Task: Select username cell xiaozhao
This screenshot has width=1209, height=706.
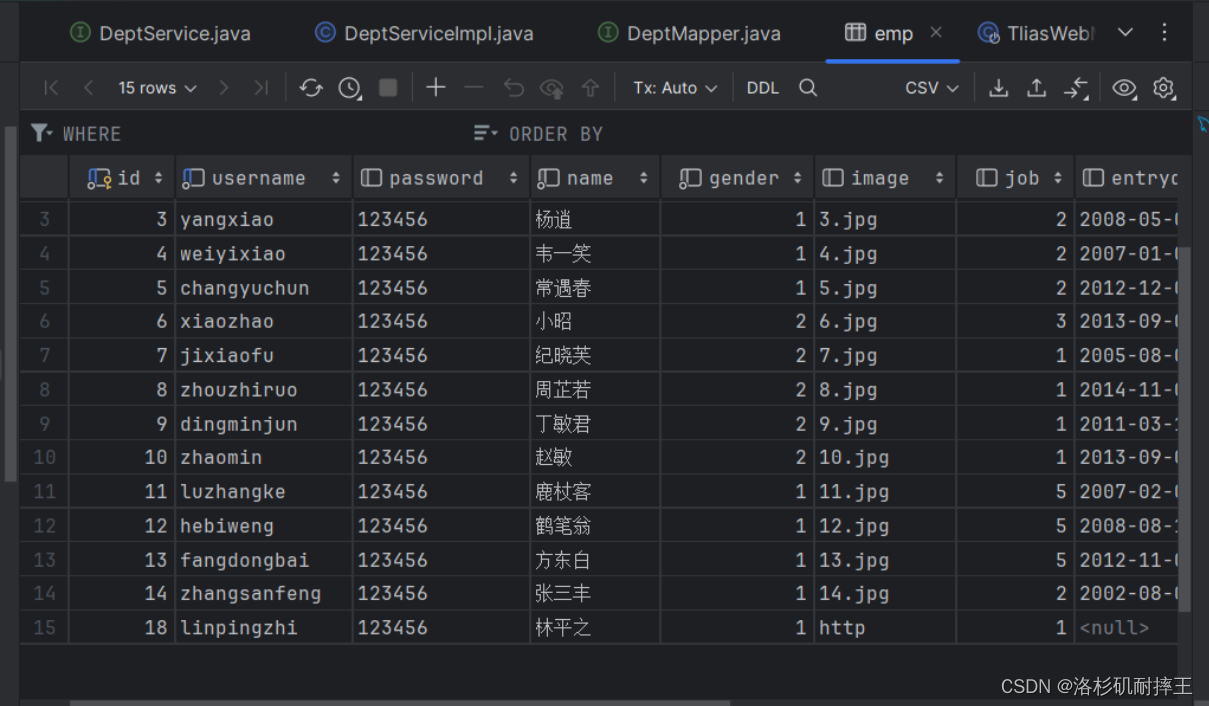Action: point(264,321)
